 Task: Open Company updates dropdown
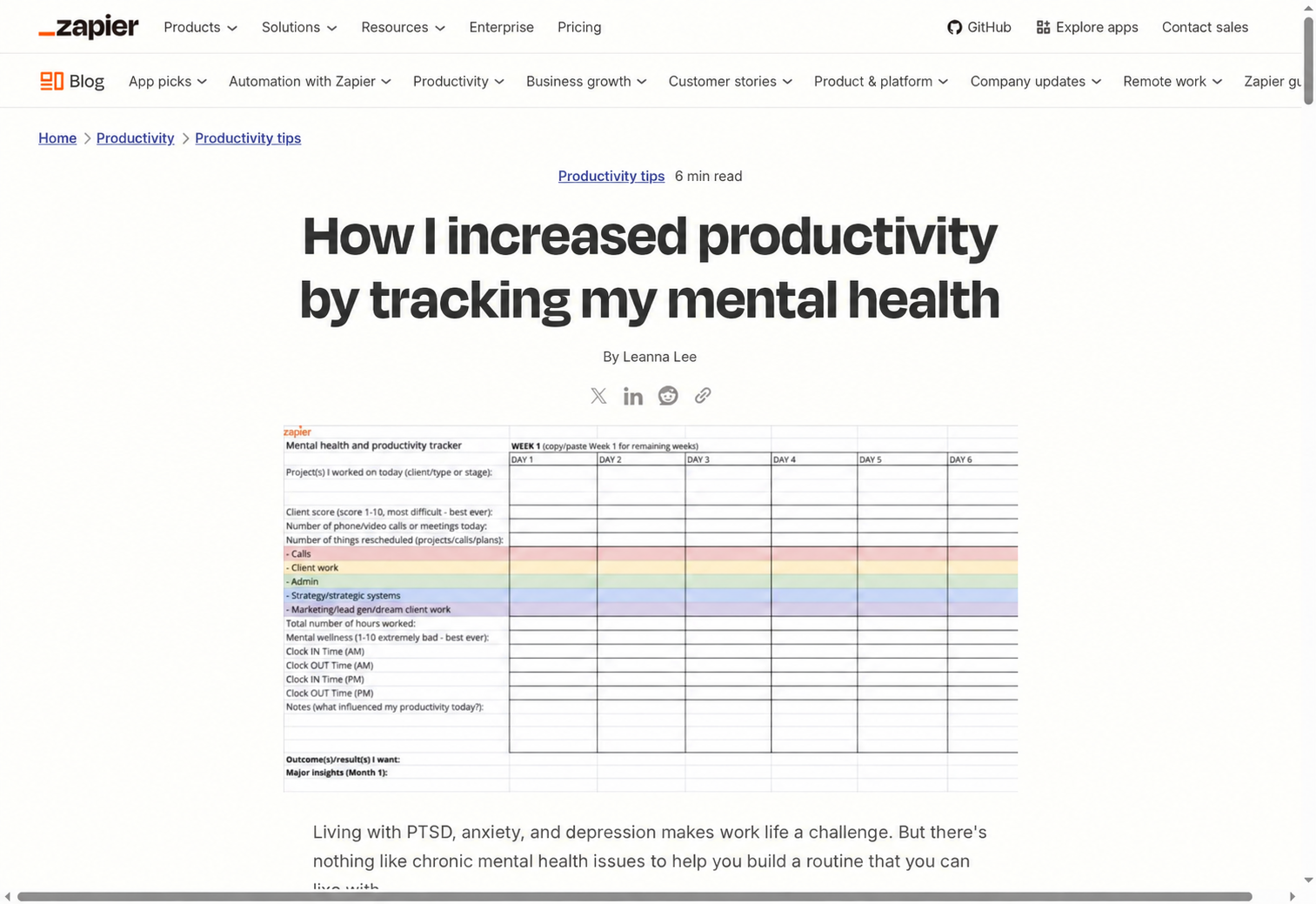click(1036, 81)
